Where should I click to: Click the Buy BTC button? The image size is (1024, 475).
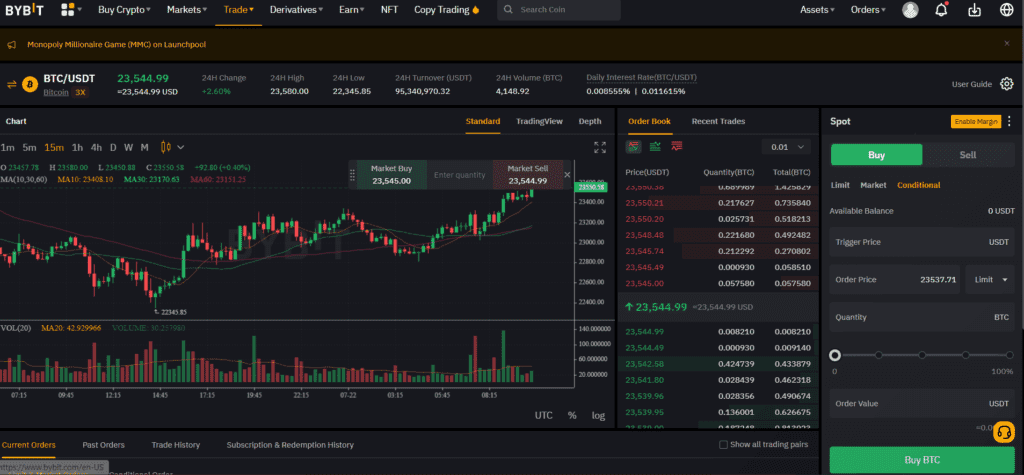click(922, 460)
